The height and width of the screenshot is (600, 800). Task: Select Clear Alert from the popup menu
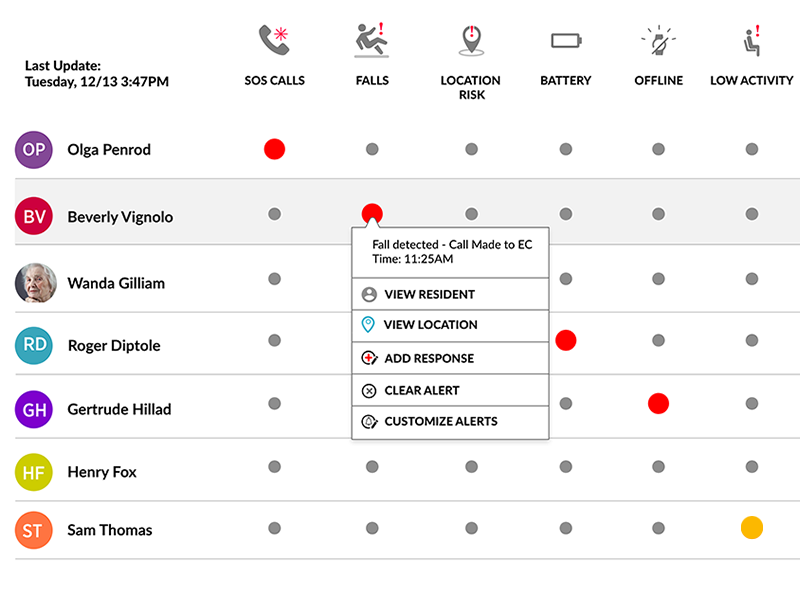coord(419,390)
